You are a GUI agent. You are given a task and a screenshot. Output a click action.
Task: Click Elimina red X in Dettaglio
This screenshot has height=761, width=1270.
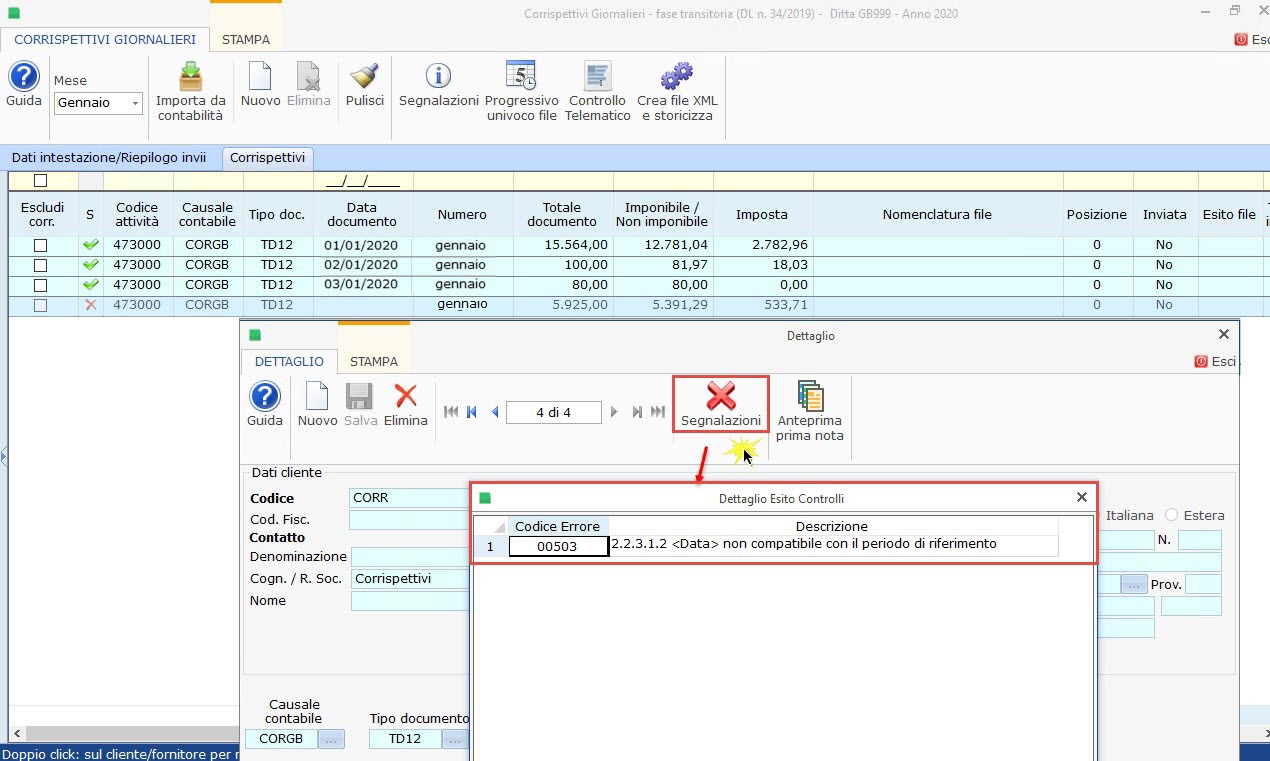[x=405, y=405]
